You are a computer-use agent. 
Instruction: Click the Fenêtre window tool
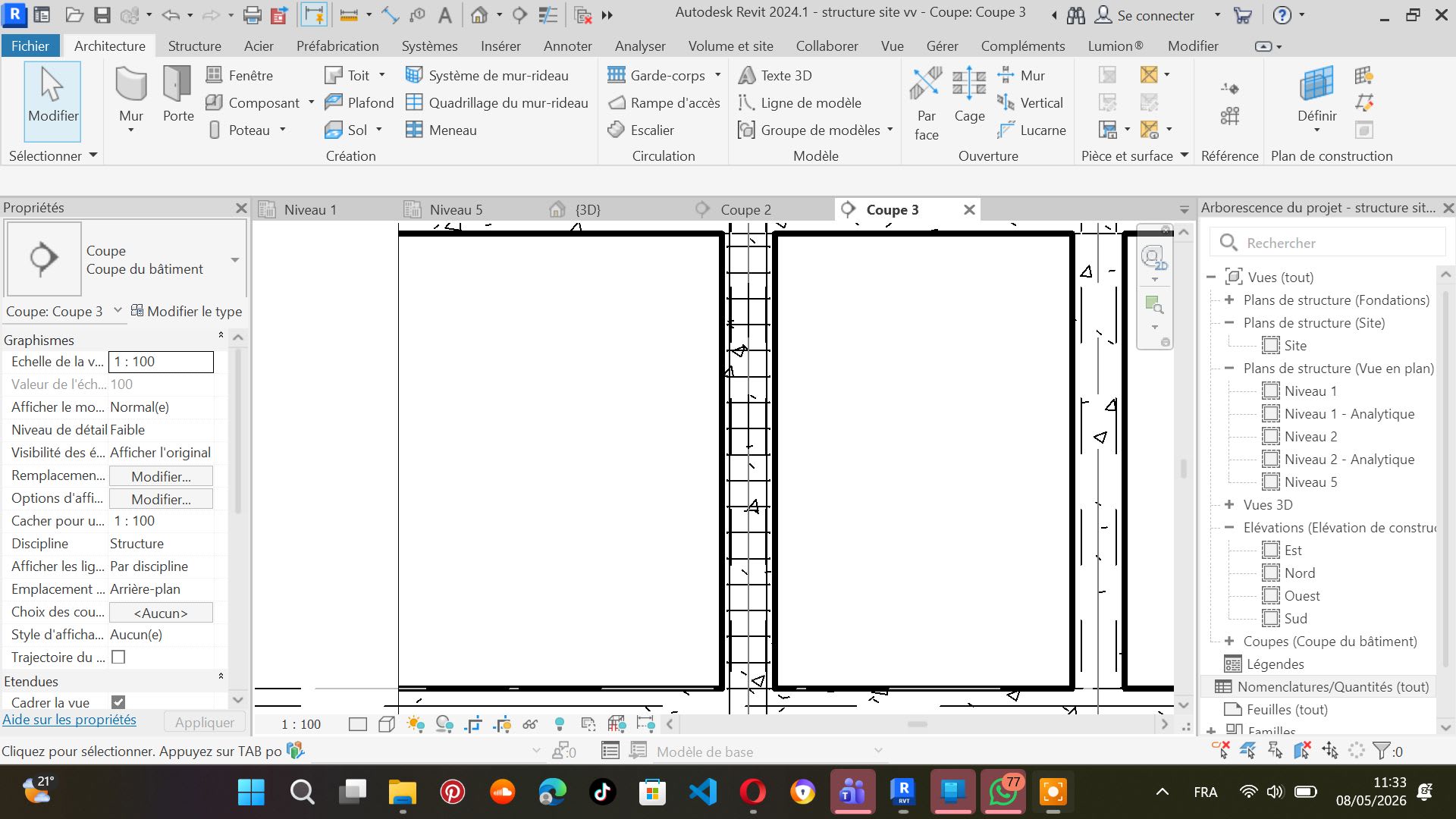240,75
